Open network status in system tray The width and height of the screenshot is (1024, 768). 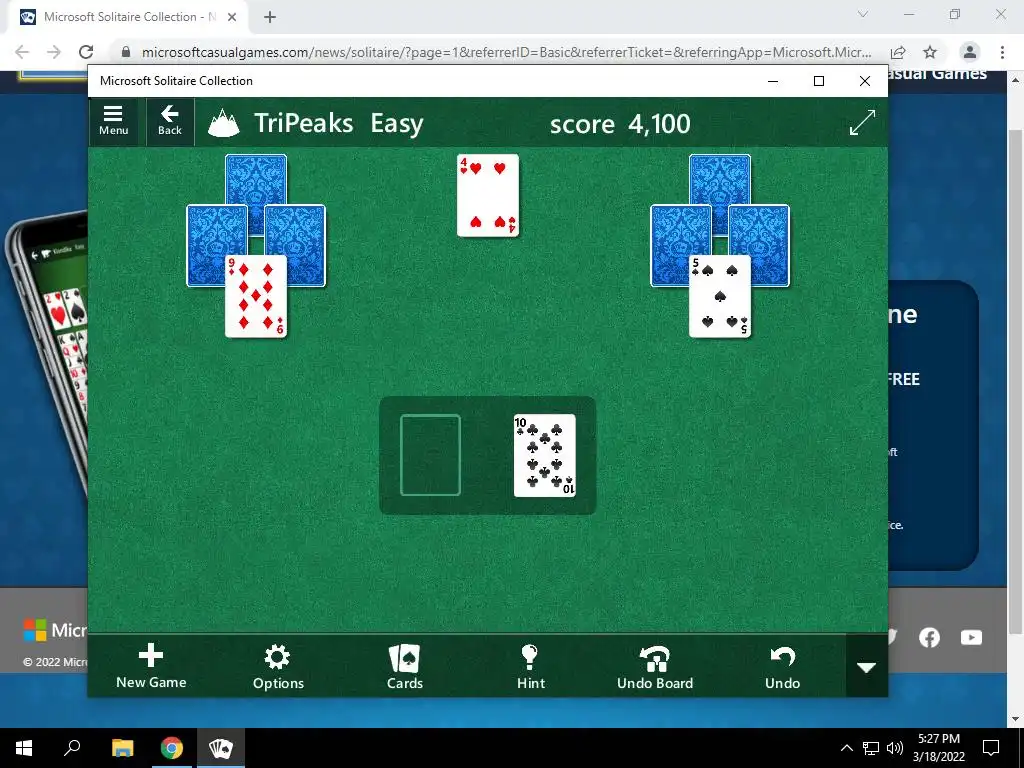[x=871, y=748]
